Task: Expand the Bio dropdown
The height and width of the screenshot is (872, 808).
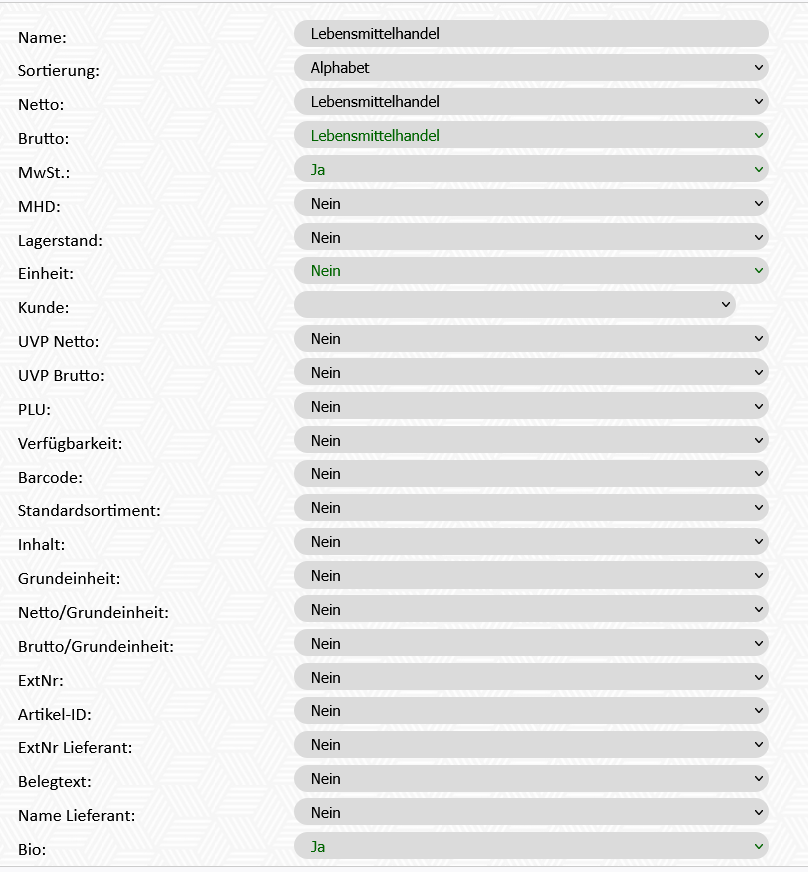Action: point(530,847)
